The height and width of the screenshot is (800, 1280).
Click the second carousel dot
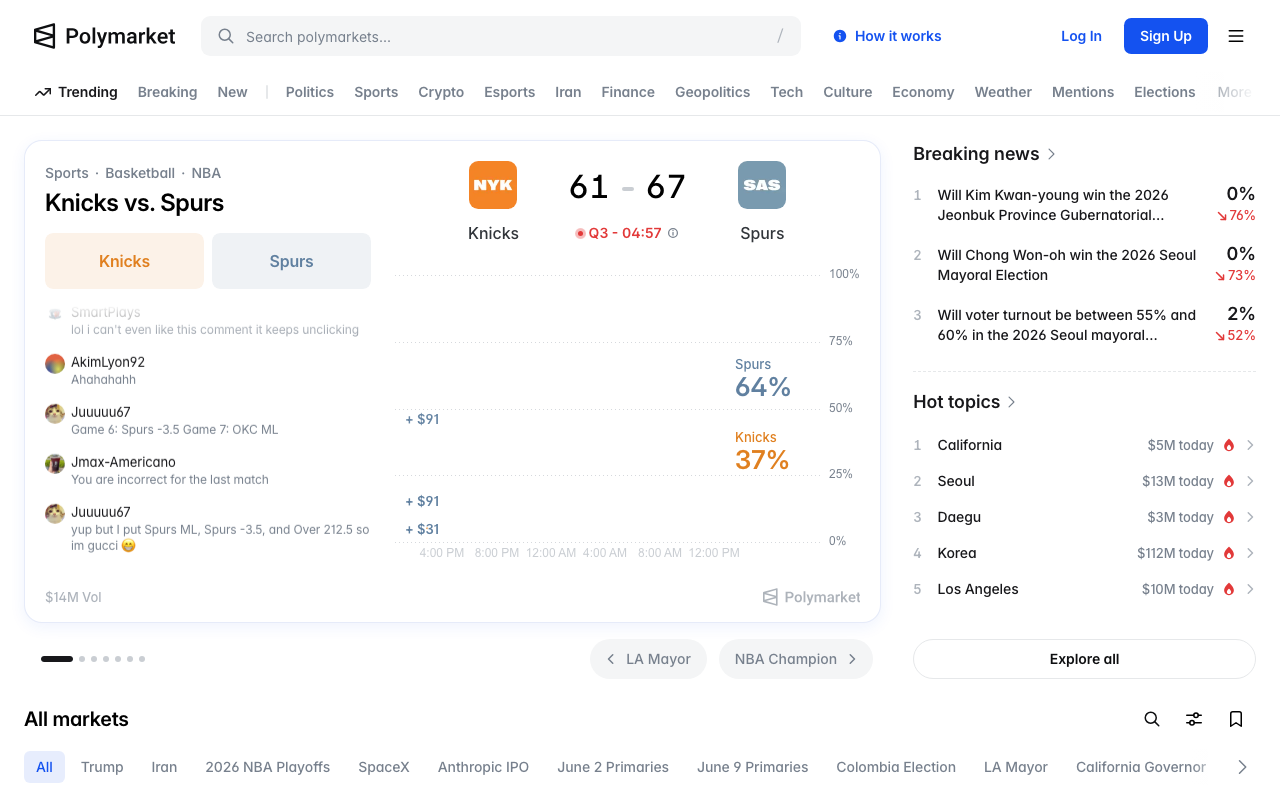coord(82,659)
